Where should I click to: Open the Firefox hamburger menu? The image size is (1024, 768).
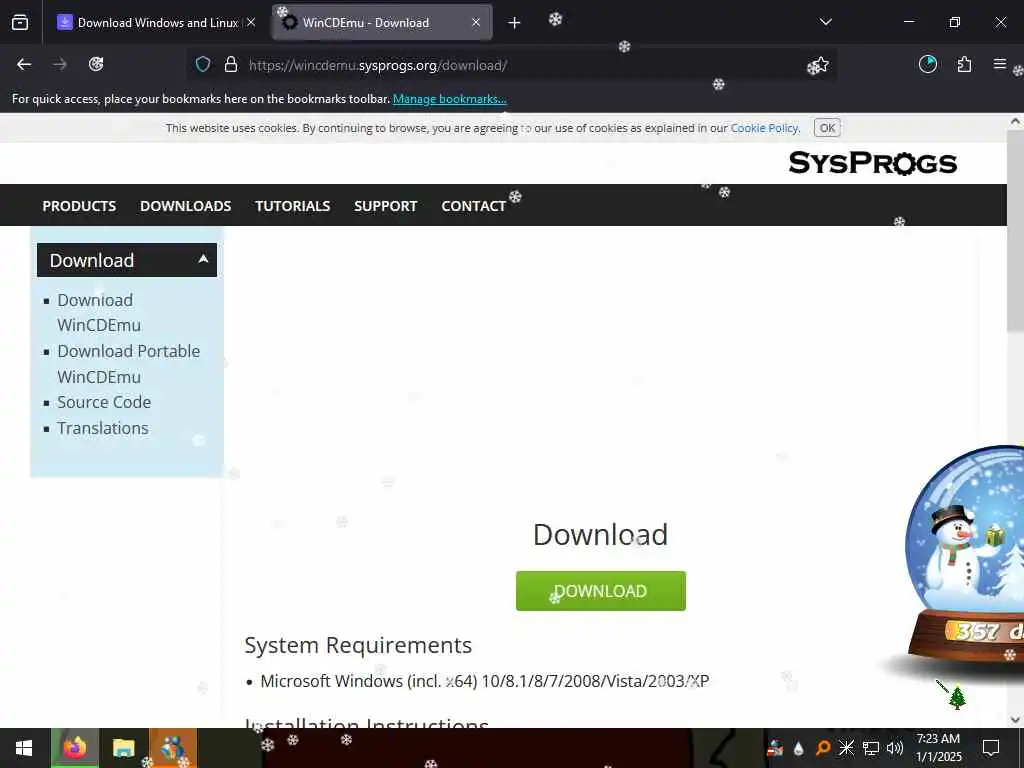[999, 64]
